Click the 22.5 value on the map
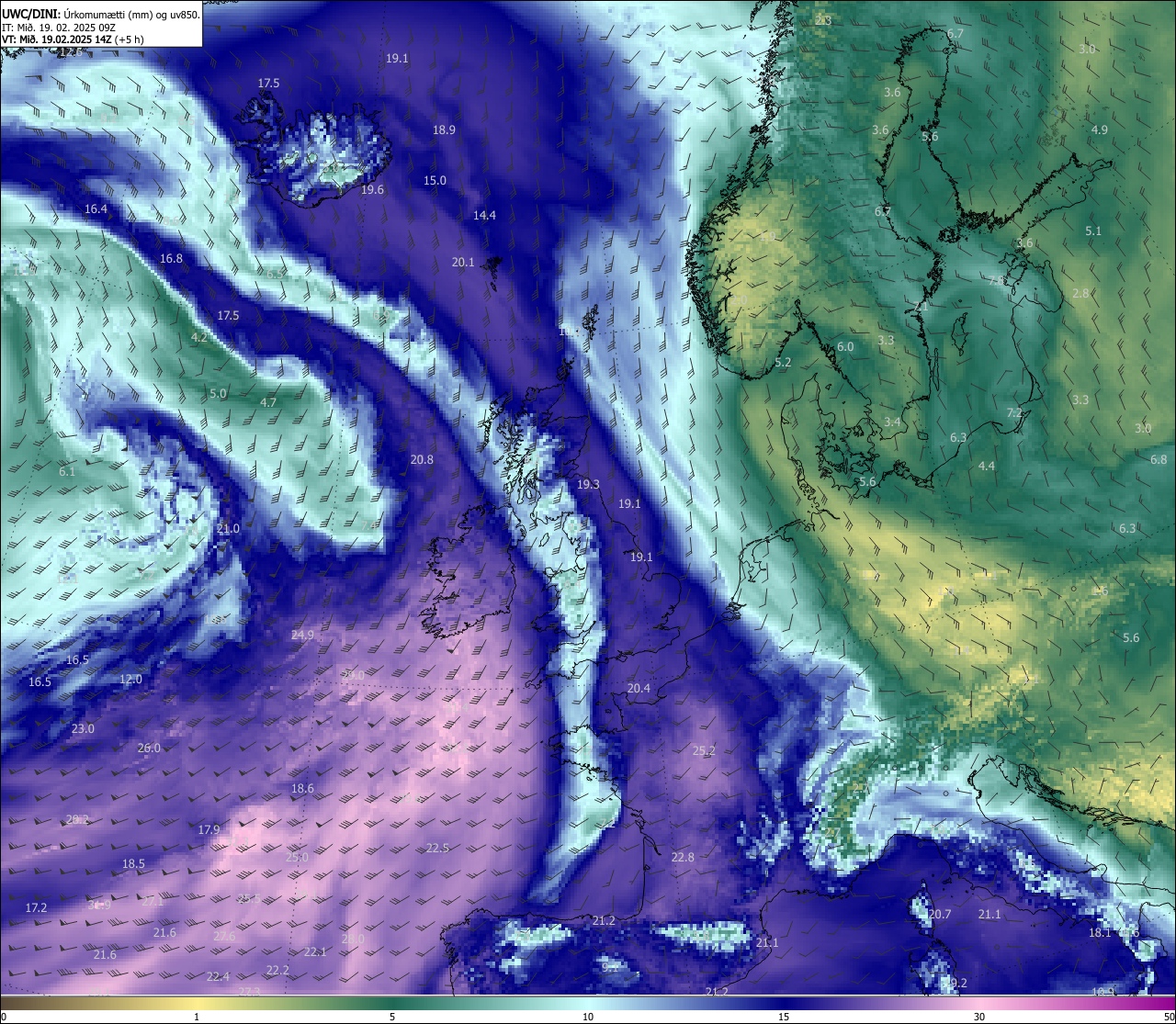 coord(437,849)
